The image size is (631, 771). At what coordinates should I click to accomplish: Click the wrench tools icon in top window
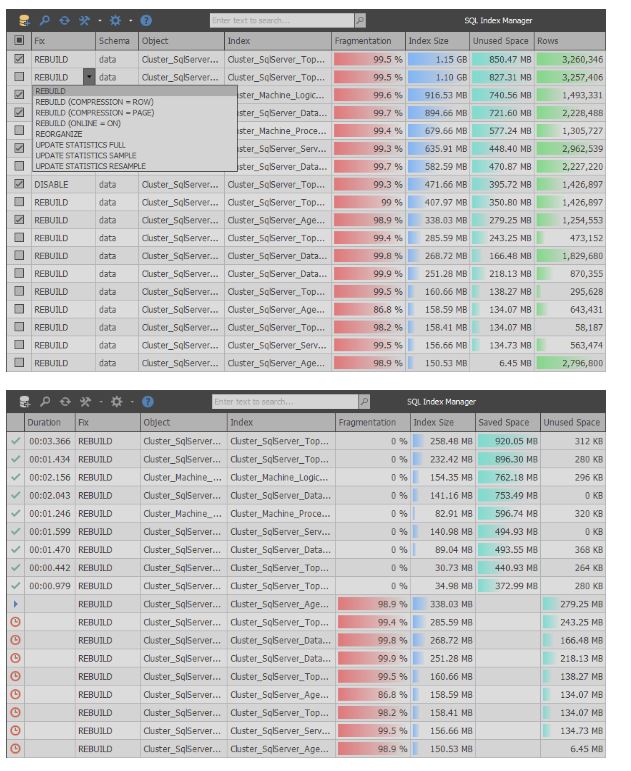point(84,21)
